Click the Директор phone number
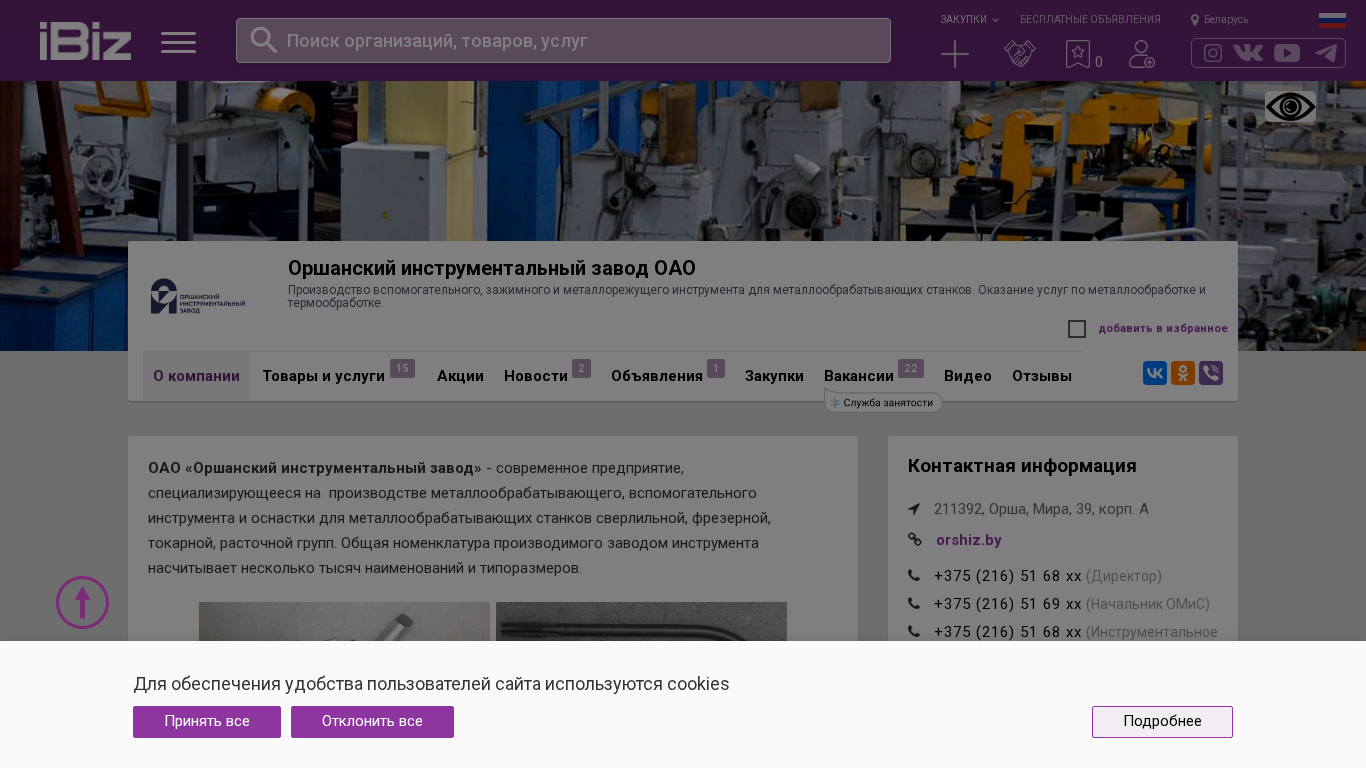The image size is (1366, 768). 1008,576
